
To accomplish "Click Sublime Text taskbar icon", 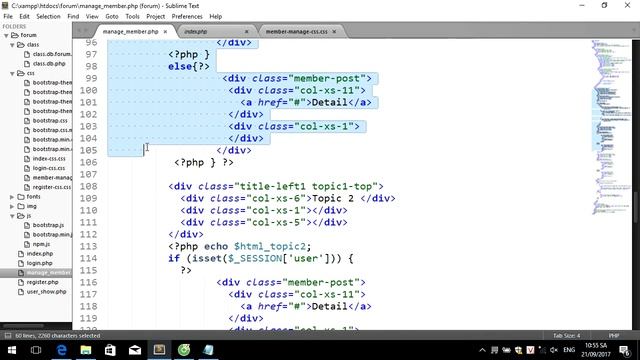I will [x=159, y=350].
